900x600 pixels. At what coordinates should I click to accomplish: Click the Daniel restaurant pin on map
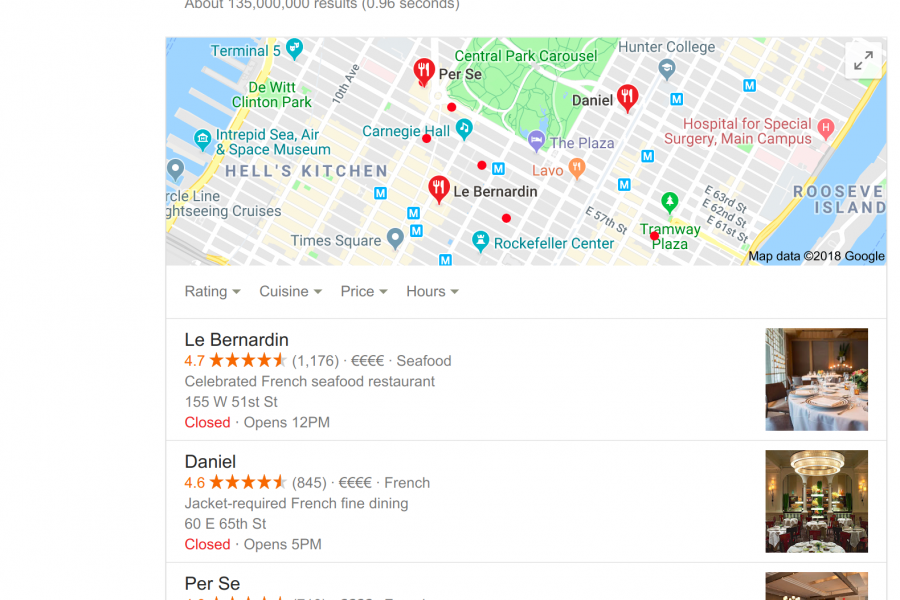point(627,98)
